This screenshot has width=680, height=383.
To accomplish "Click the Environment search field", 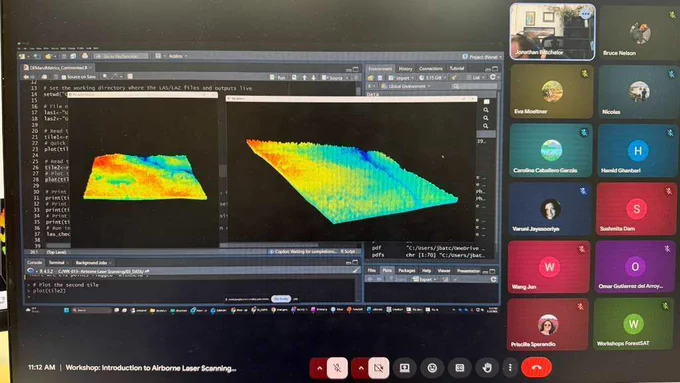I will point(474,86).
